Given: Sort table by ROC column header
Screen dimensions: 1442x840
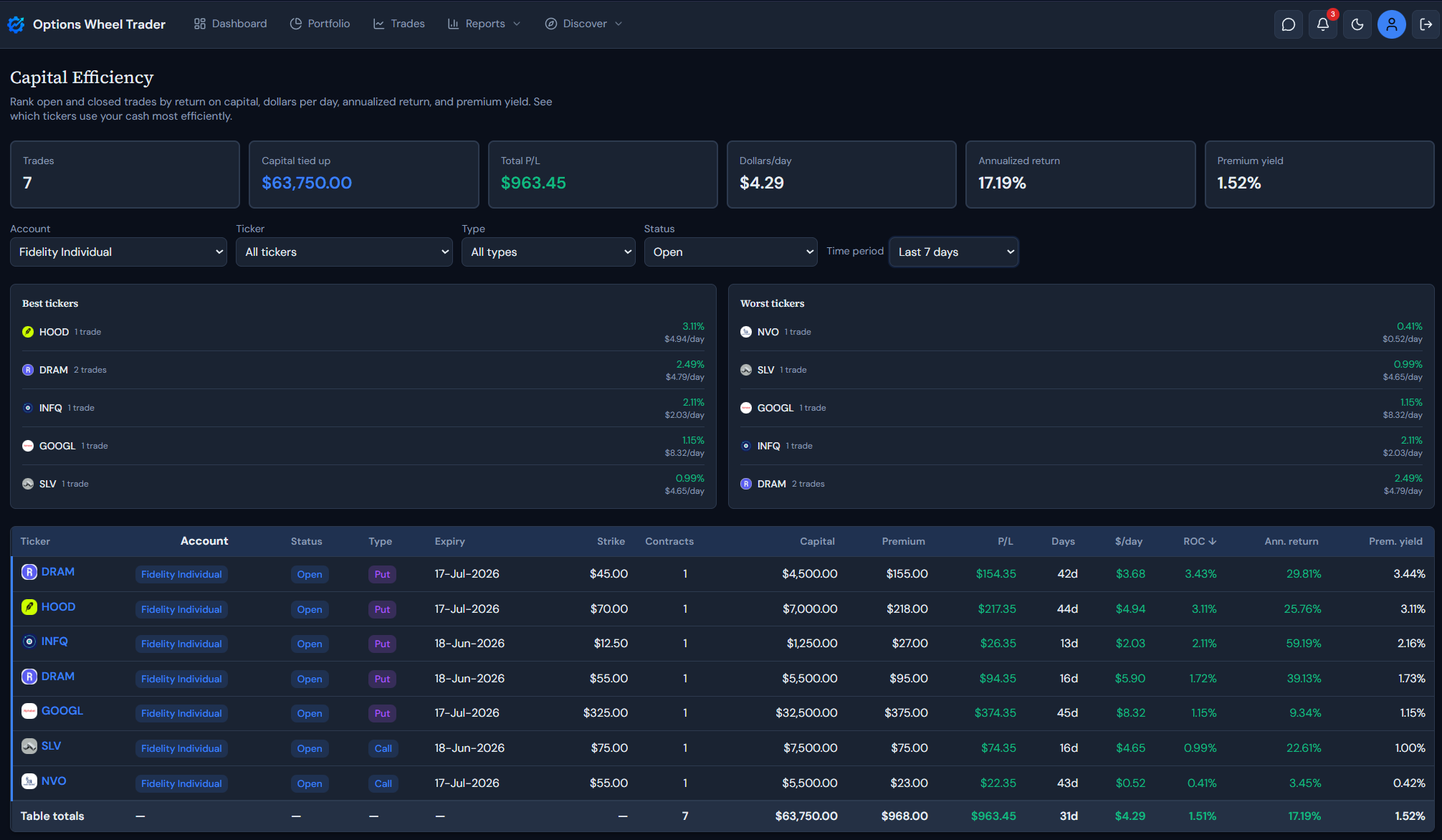Looking at the screenshot, I should [x=1200, y=541].
